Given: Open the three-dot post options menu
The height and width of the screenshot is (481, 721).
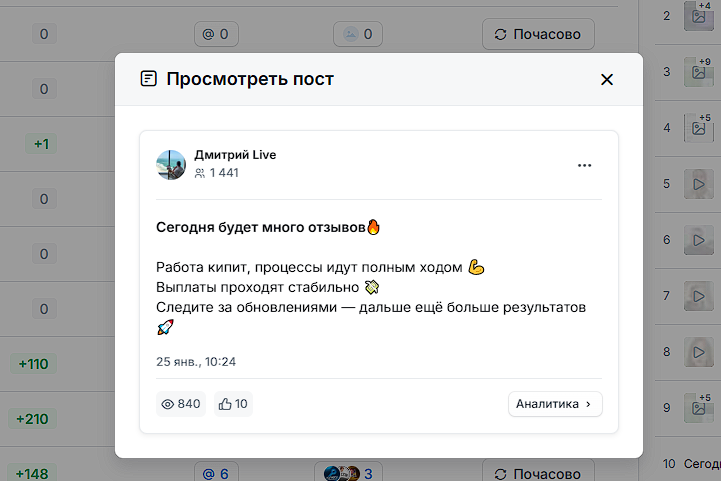Looking at the screenshot, I should (x=585, y=165).
